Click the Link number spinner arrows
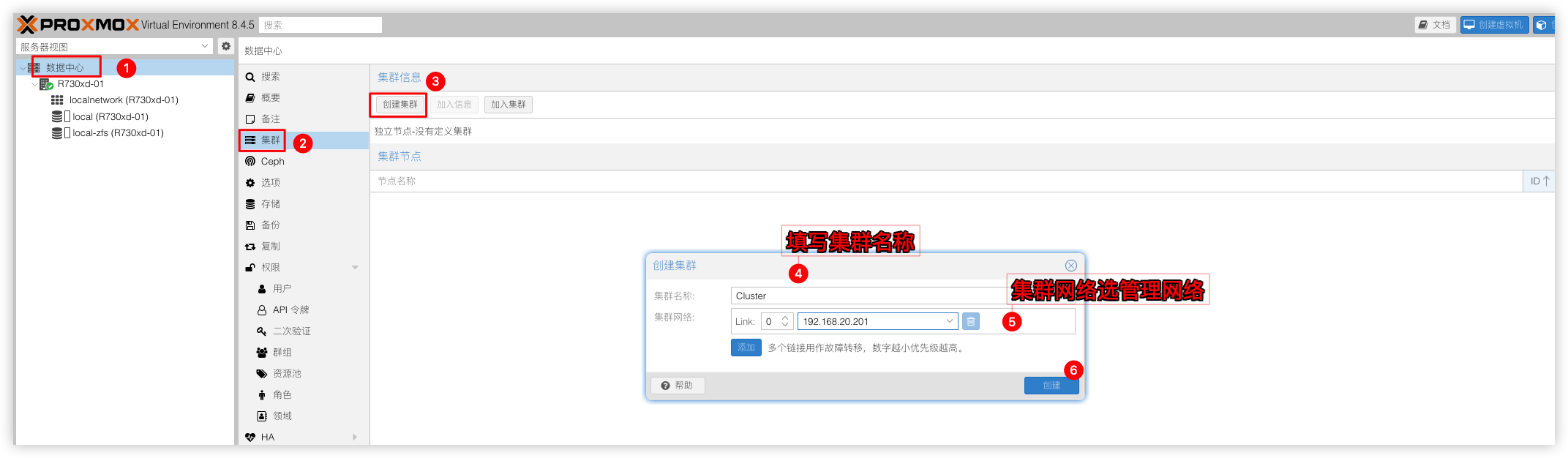Image resolution: width=1568 pixels, height=458 pixels. (785, 322)
